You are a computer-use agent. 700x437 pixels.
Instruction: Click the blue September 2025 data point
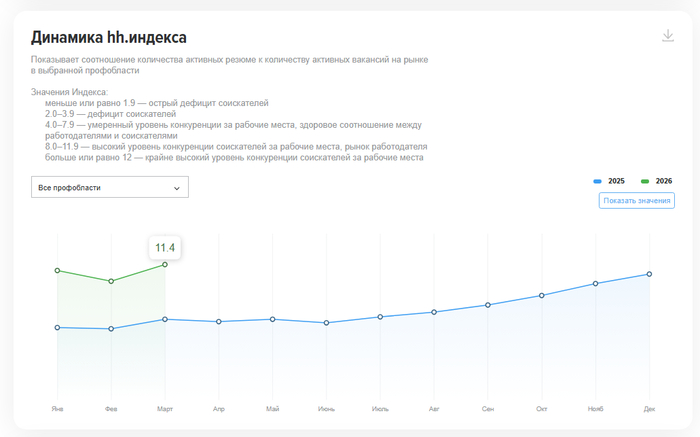tap(488, 305)
